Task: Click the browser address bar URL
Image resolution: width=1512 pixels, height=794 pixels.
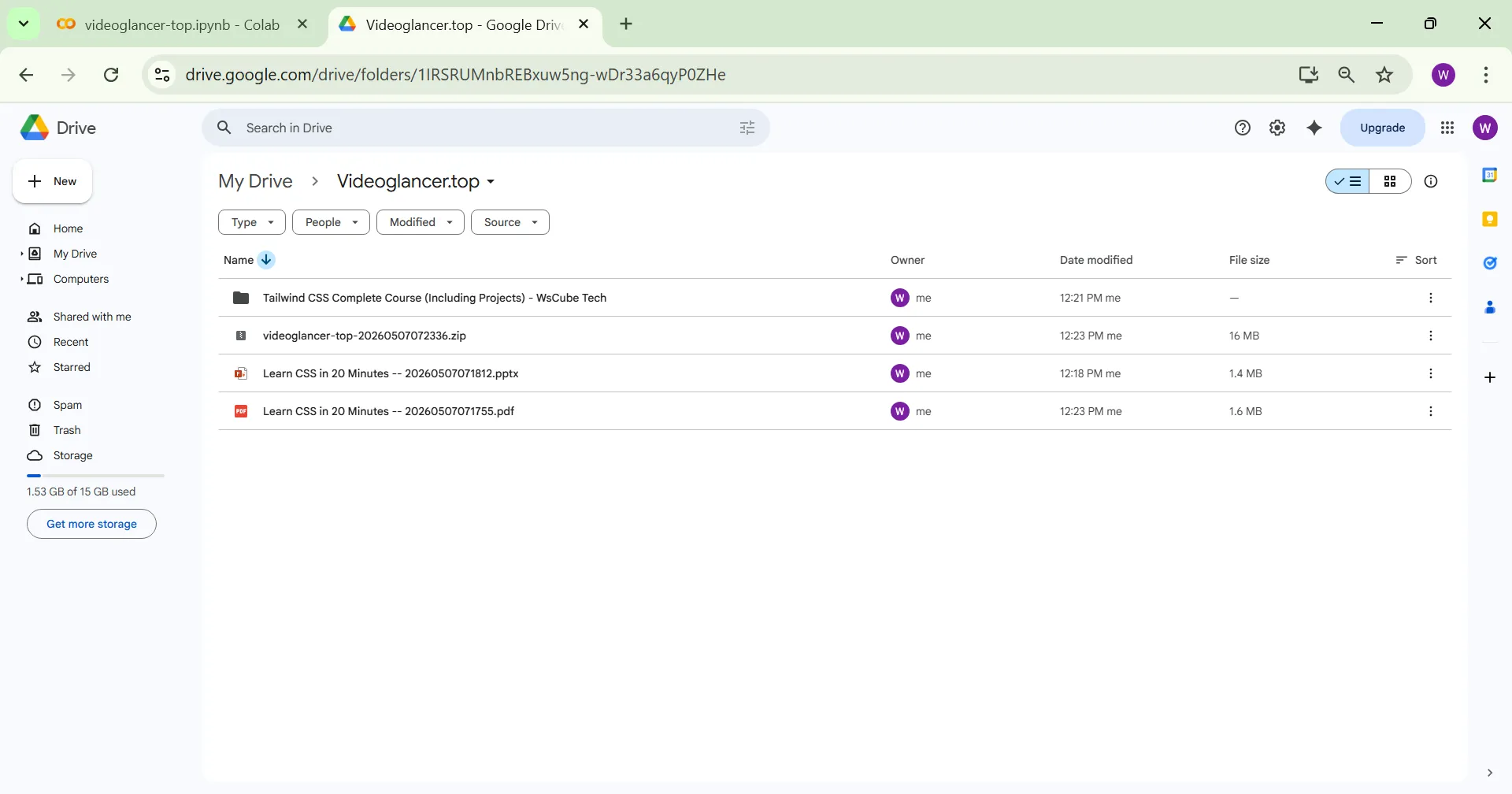Action: tap(455, 75)
